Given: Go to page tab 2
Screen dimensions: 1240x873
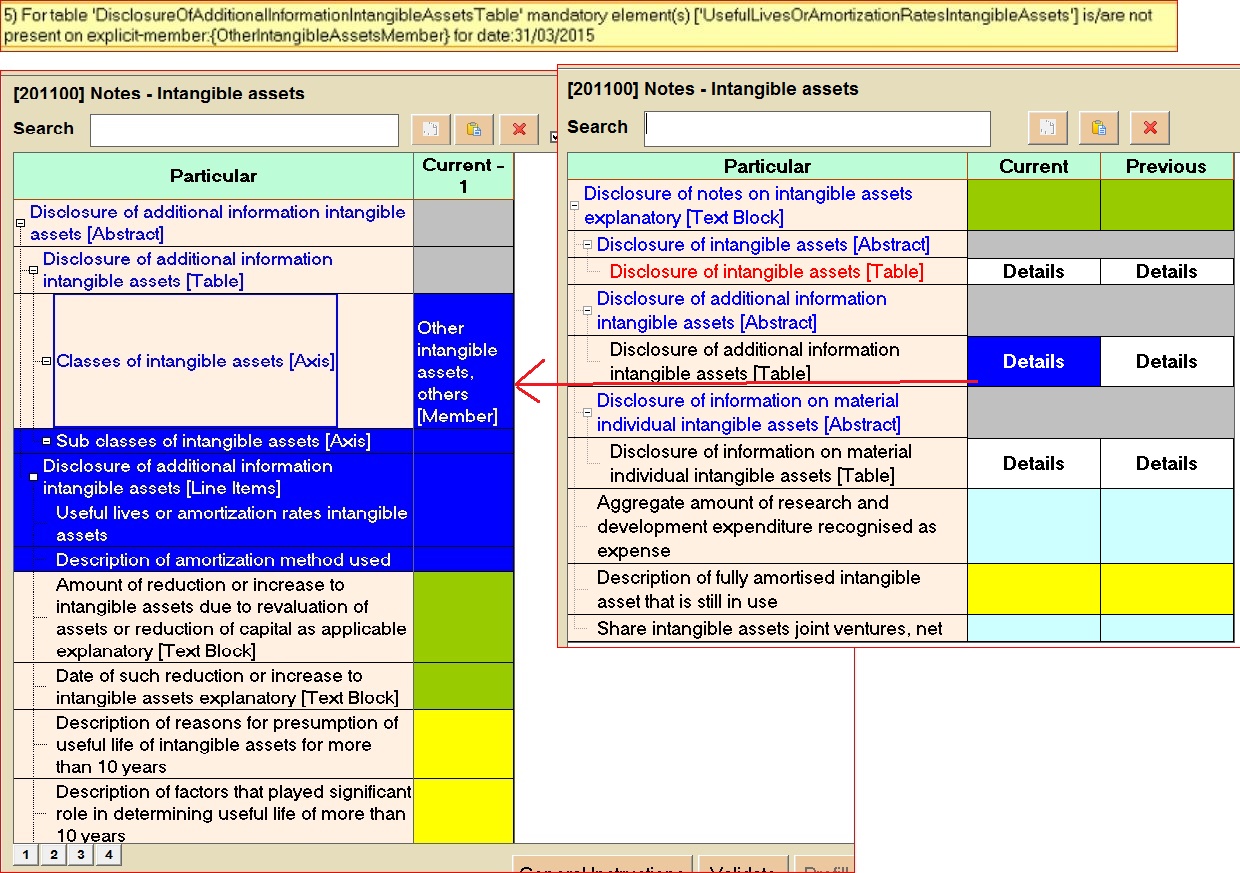Looking at the screenshot, I should 53,855.
